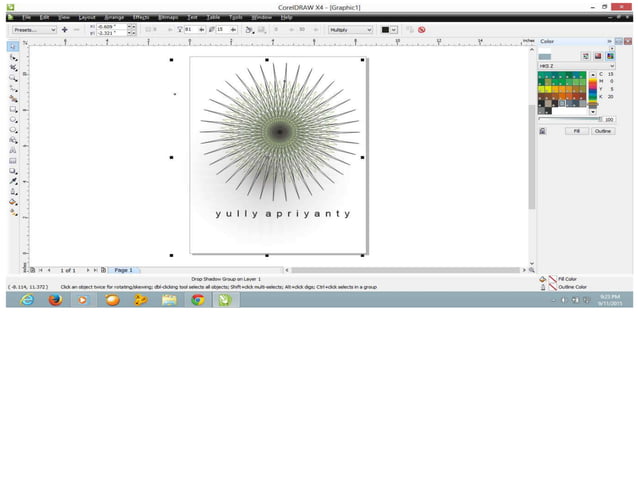
Task: Click the Clear Drop Shadow icon
Action: (421, 30)
